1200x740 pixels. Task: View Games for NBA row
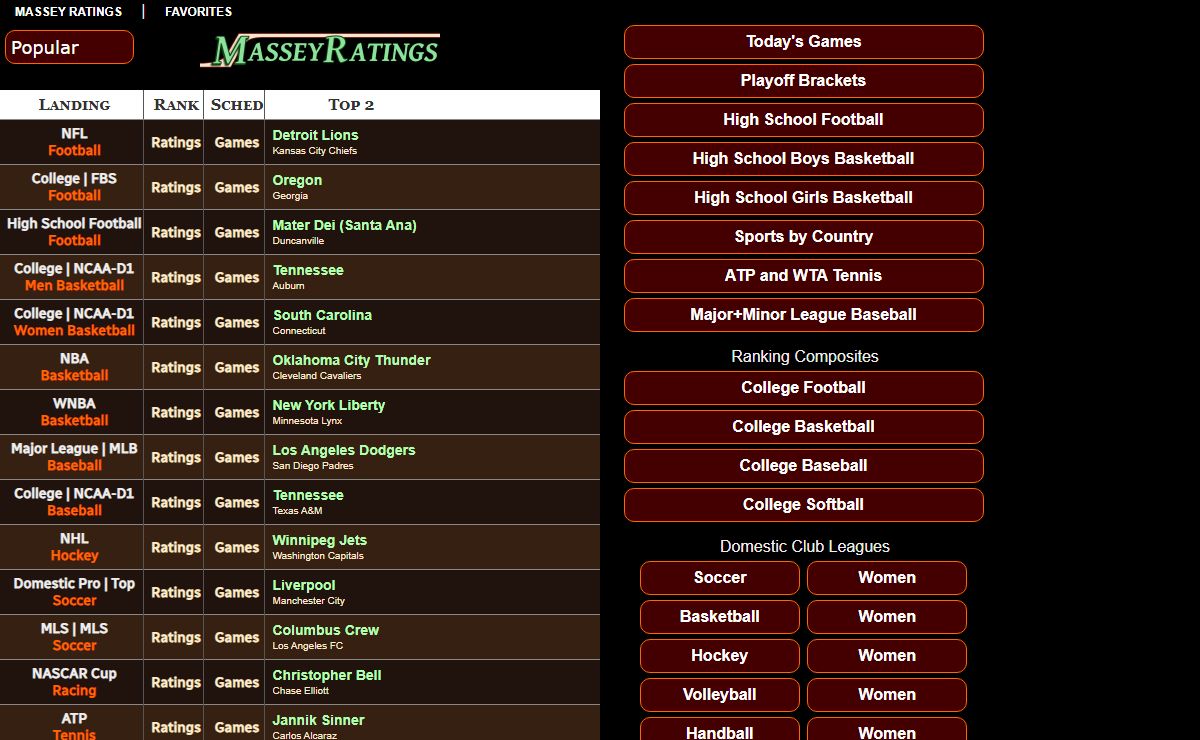point(237,367)
